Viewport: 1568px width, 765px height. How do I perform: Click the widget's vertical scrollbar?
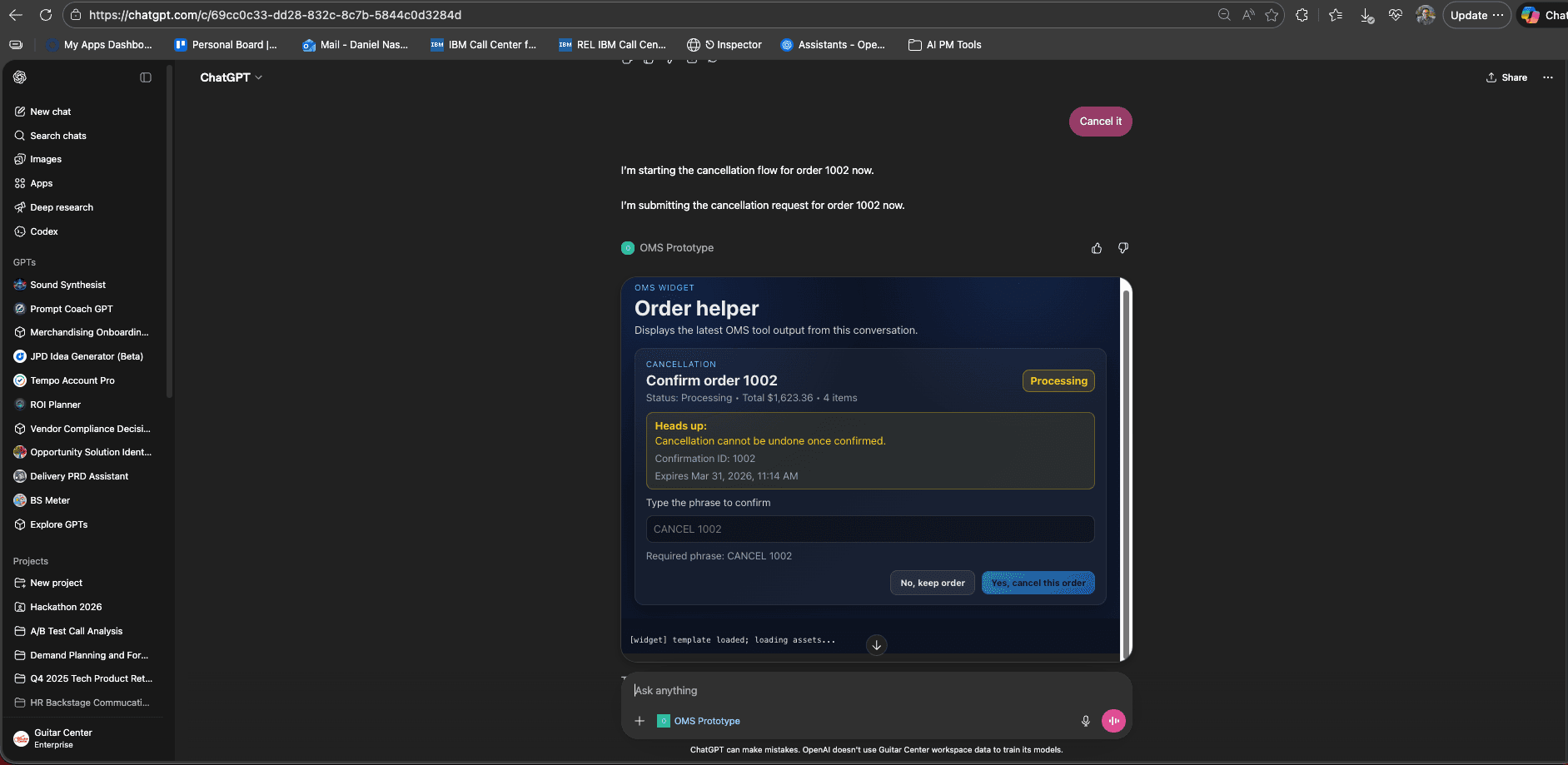[x=1126, y=466]
